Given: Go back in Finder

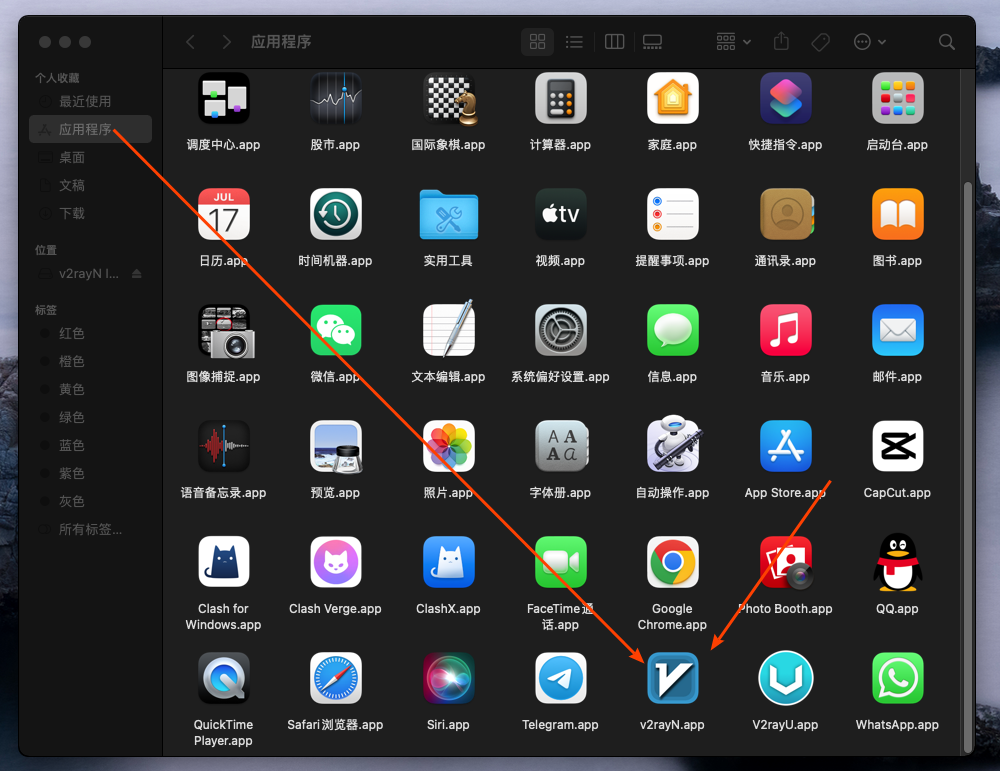Looking at the screenshot, I should pos(190,41).
